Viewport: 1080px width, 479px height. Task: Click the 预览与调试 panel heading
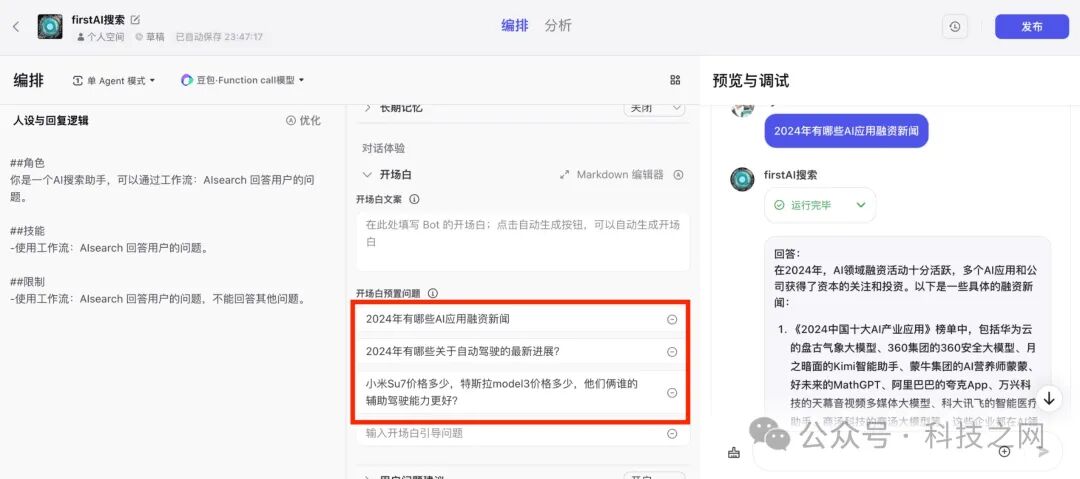[751, 81]
